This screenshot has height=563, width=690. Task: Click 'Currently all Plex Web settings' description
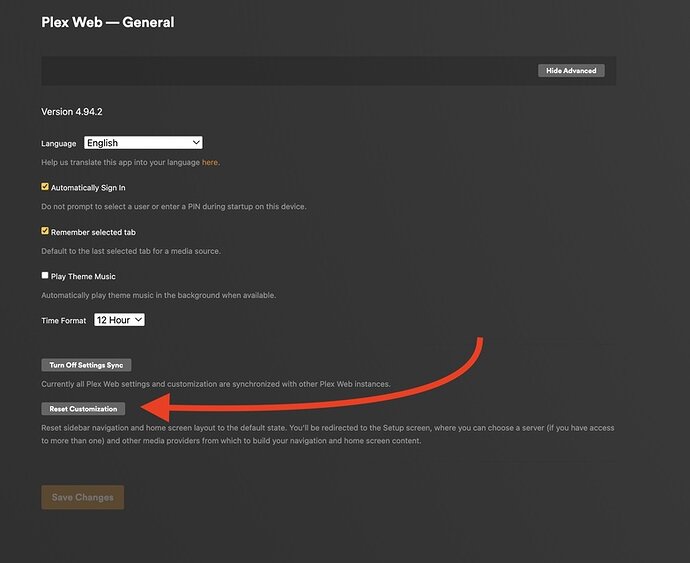coord(216,384)
